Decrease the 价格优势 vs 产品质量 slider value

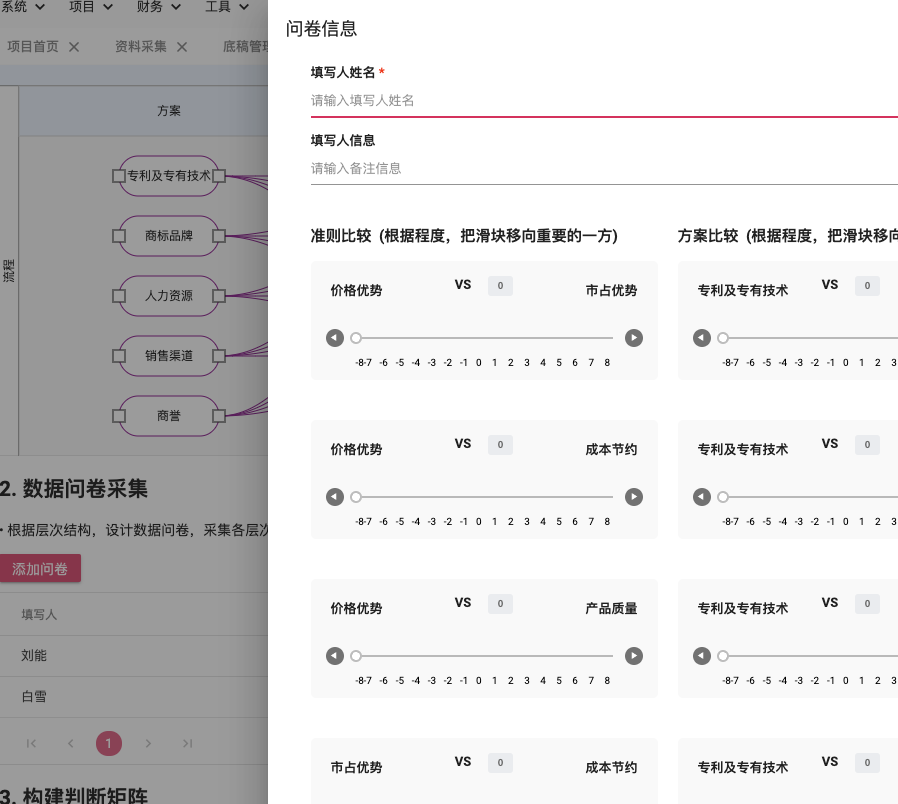tap(335, 656)
